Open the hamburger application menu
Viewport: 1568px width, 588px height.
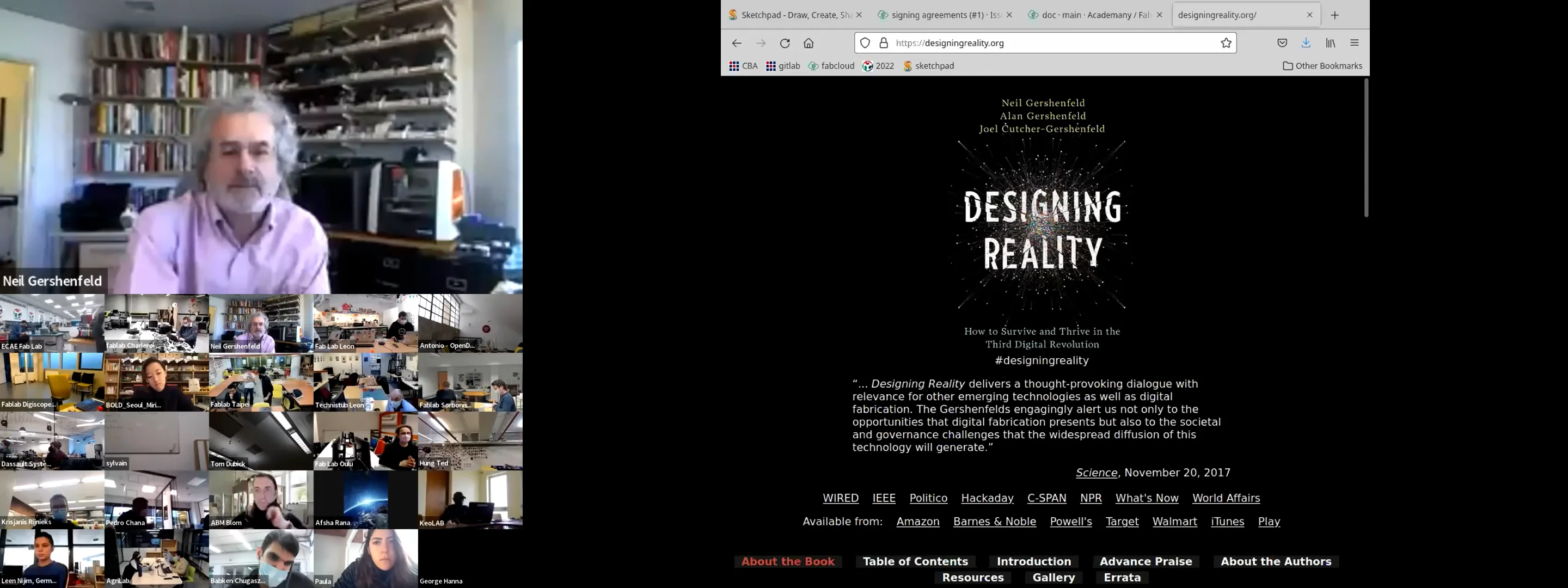pos(1355,43)
